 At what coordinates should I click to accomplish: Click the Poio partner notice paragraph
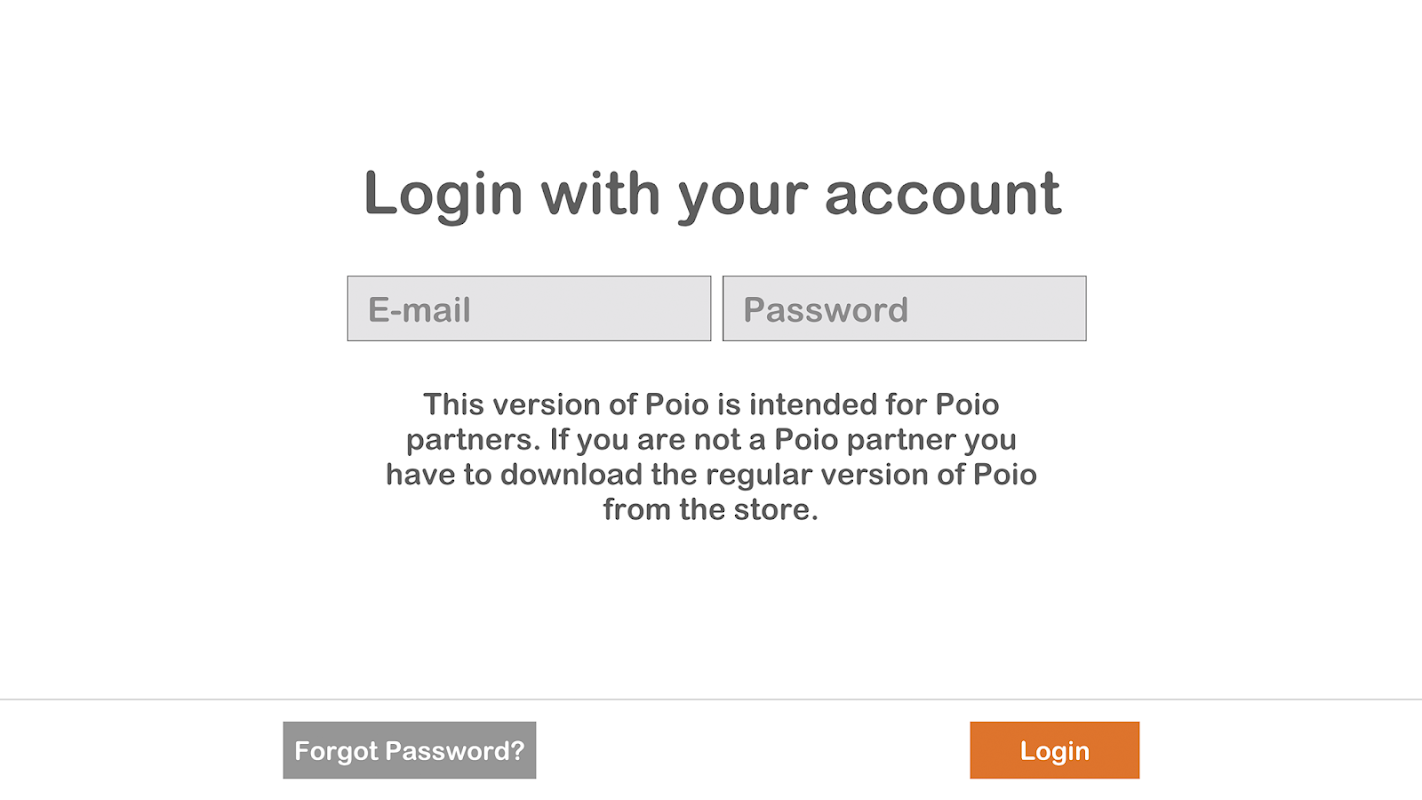click(x=711, y=457)
